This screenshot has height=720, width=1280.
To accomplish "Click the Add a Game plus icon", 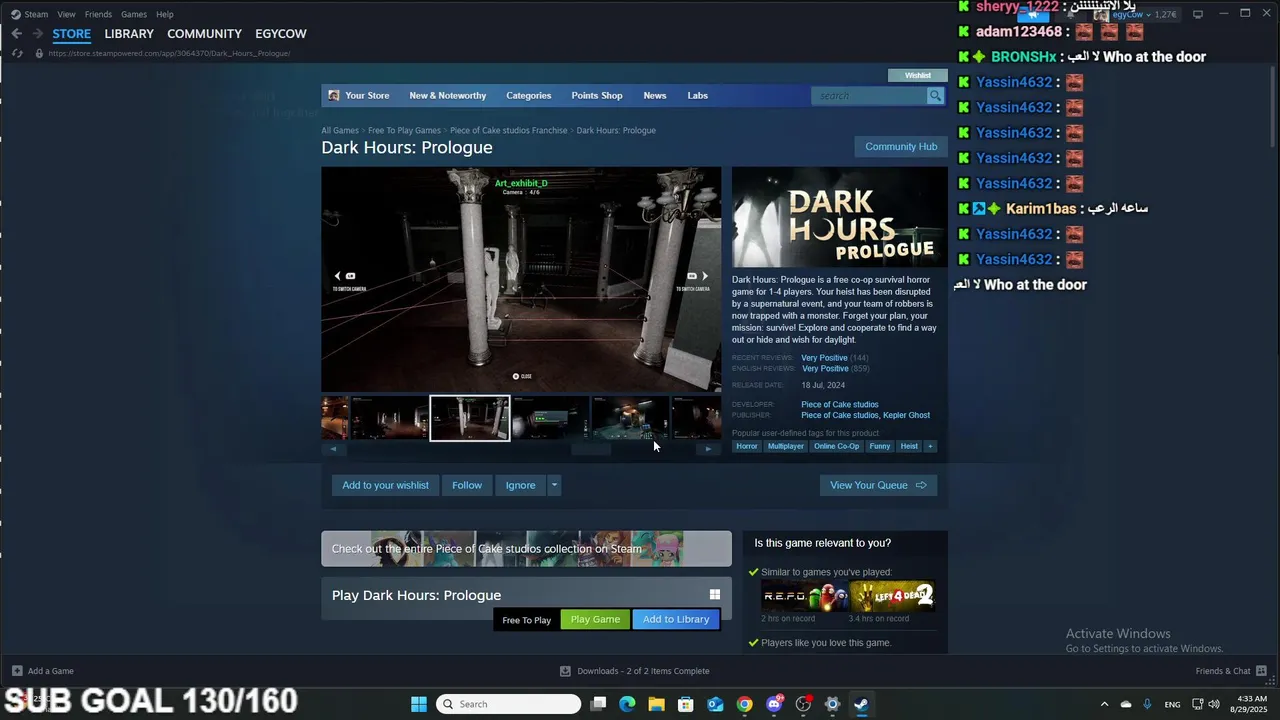I will pyautogui.click(x=17, y=671).
